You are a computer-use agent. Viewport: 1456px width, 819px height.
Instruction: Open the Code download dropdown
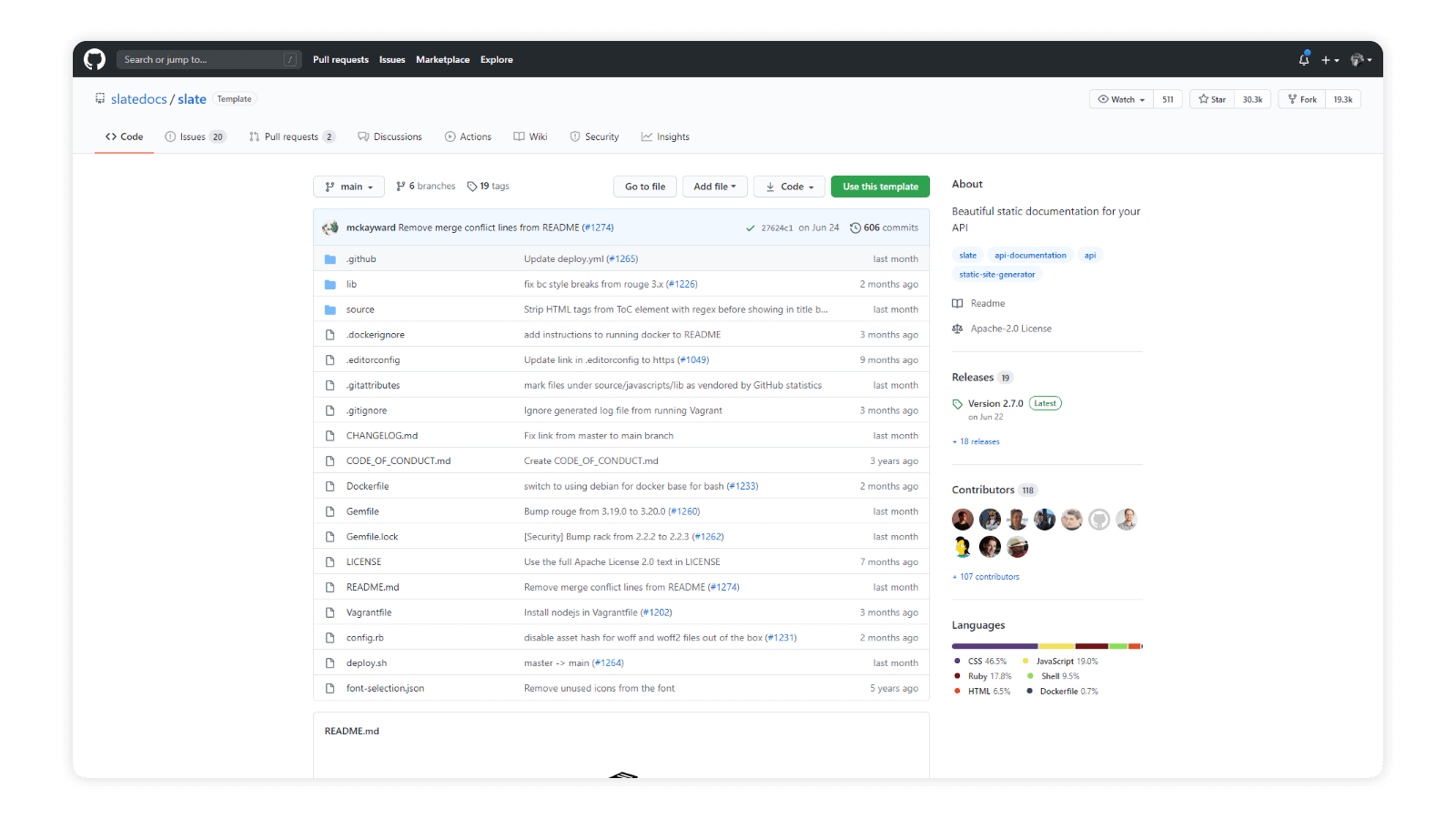pyautogui.click(x=790, y=187)
